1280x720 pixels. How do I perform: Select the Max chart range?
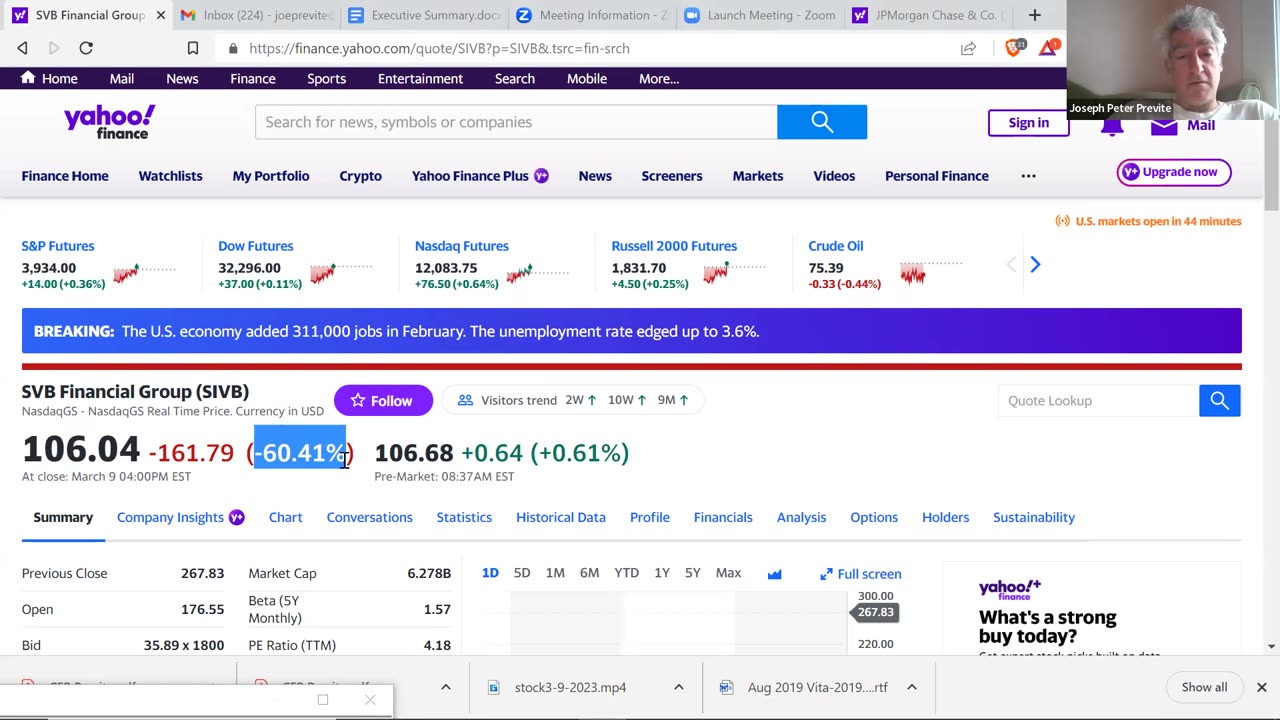[x=728, y=573]
